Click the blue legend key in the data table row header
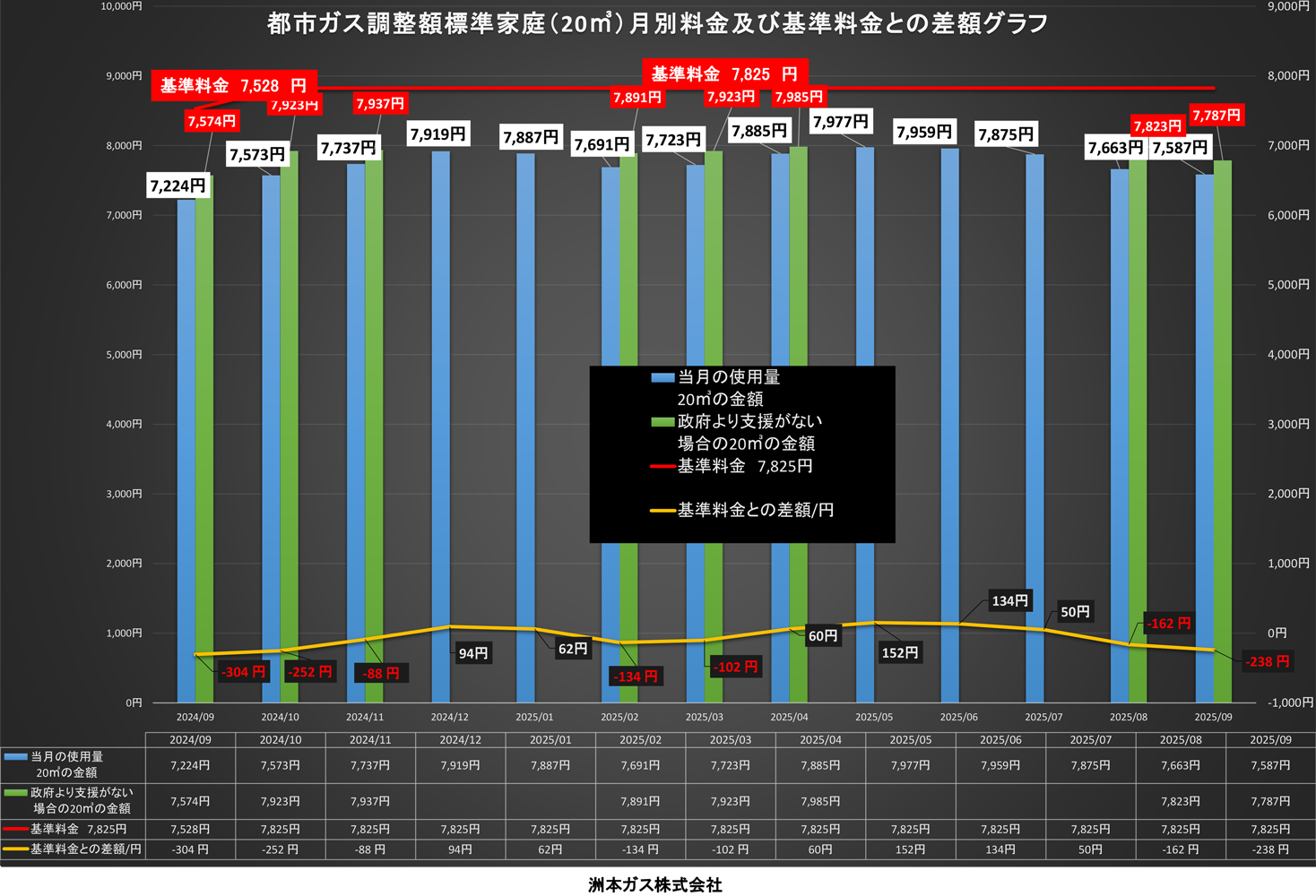 tap(15, 757)
